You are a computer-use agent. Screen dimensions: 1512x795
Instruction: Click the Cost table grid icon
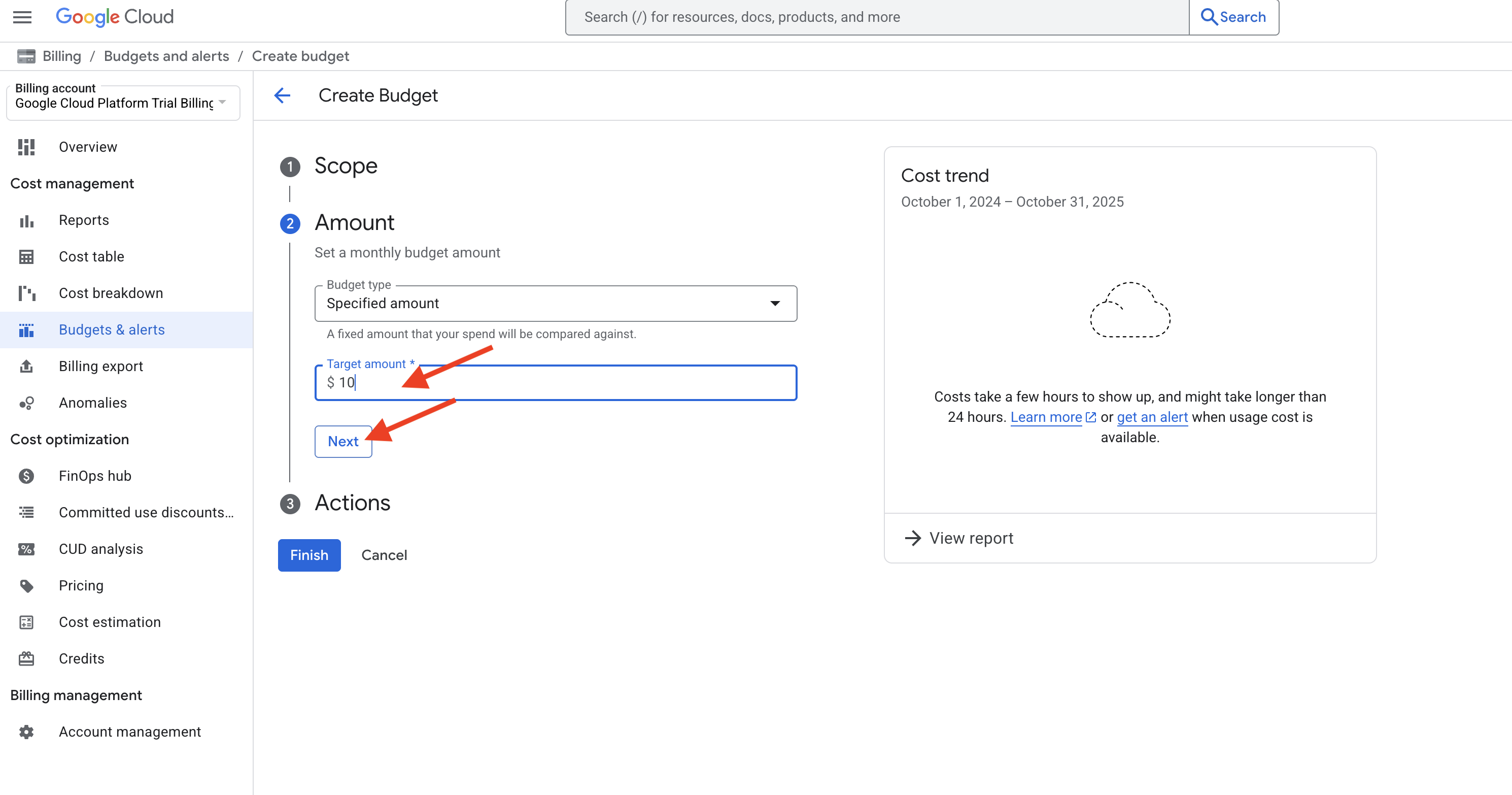26,257
